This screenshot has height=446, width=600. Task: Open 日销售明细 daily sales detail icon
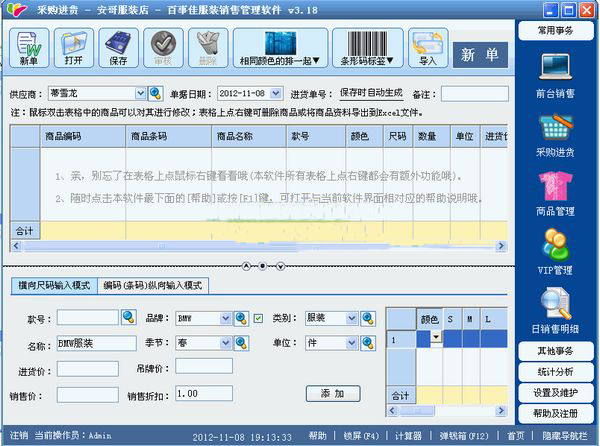[555, 311]
